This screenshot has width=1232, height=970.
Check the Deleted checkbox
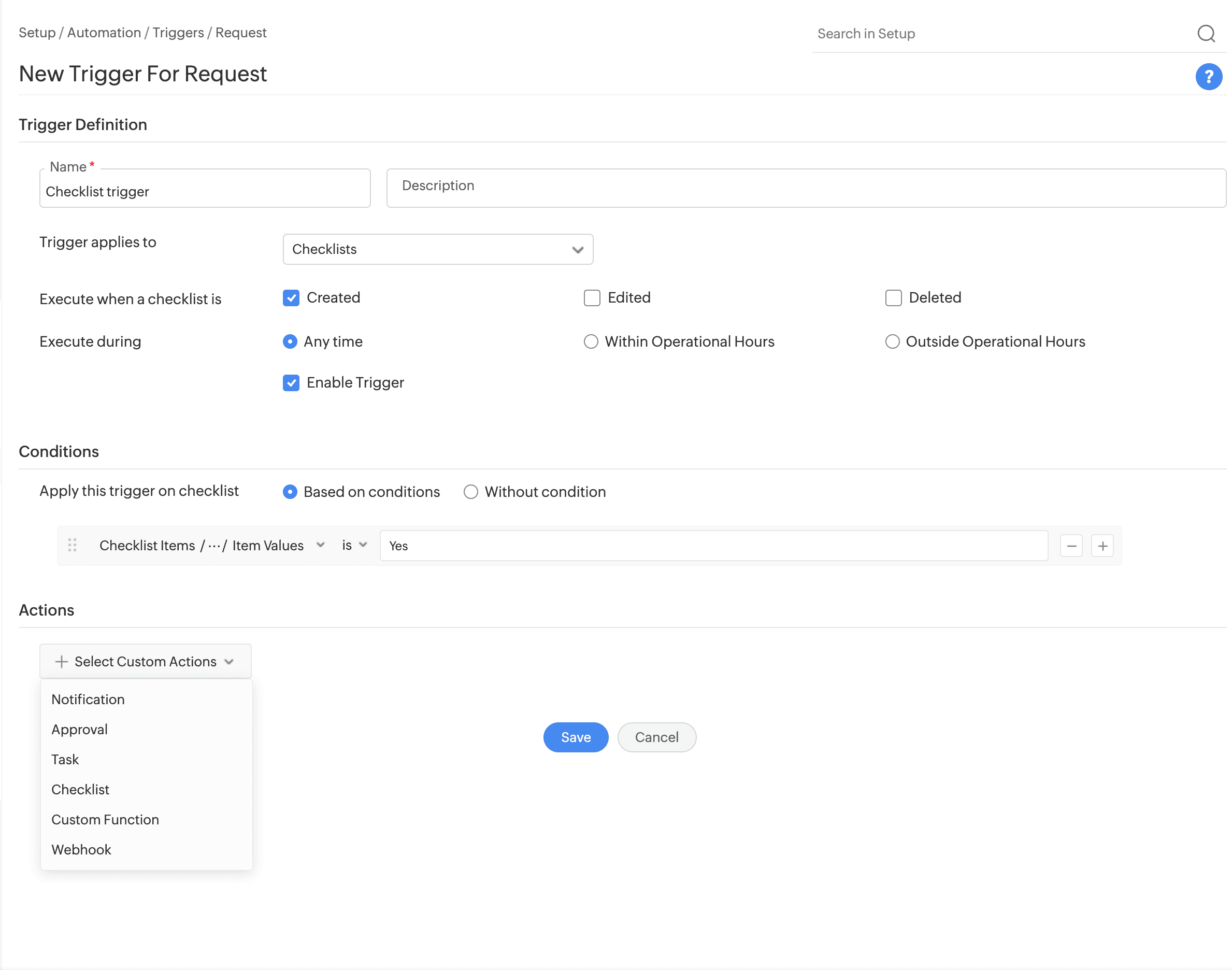pyautogui.click(x=893, y=297)
